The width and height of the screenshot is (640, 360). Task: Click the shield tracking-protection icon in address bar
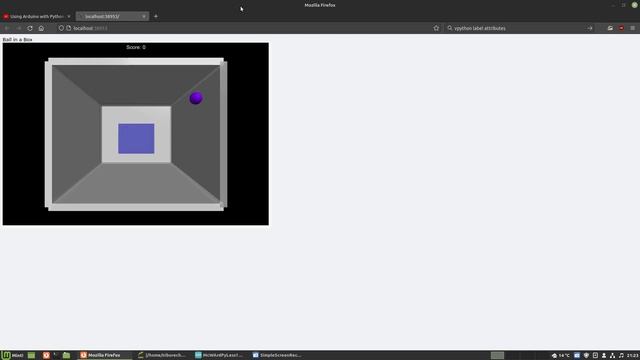[x=61, y=28]
